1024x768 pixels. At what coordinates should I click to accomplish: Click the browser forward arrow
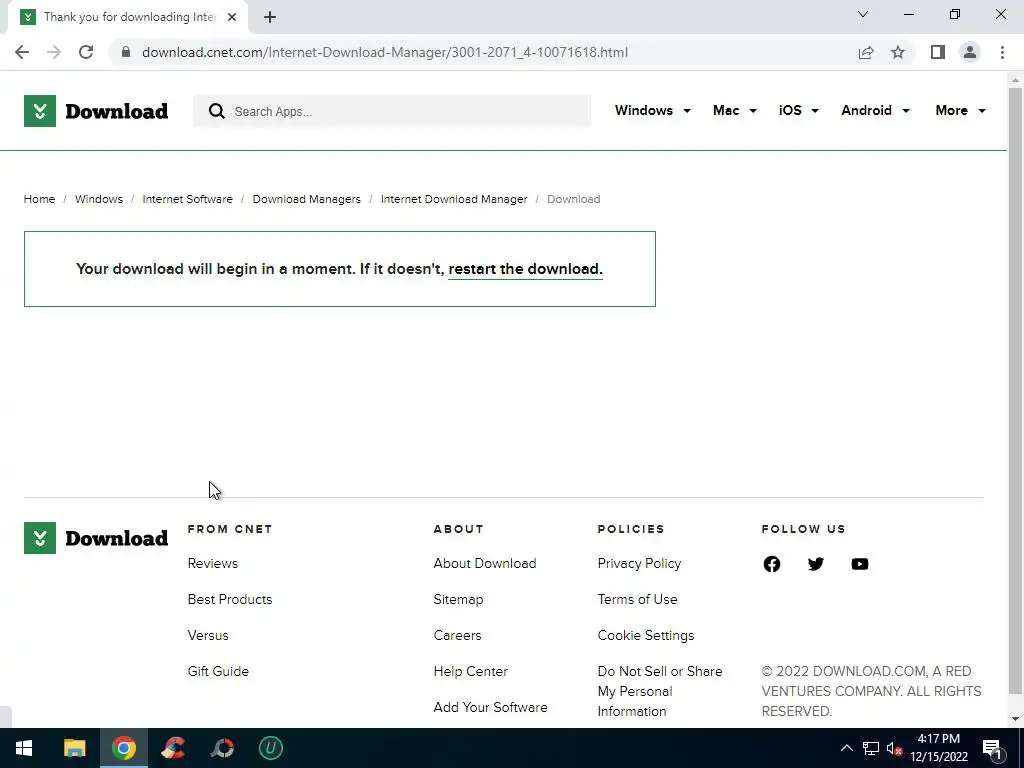(x=54, y=52)
